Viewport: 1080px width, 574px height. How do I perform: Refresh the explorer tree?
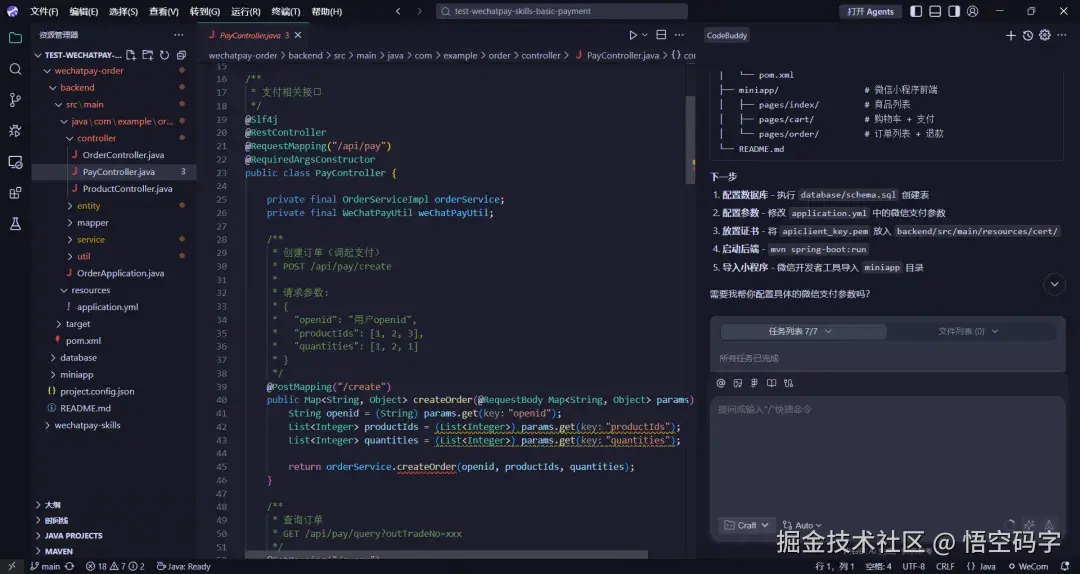pyautogui.click(x=165, y=55)
